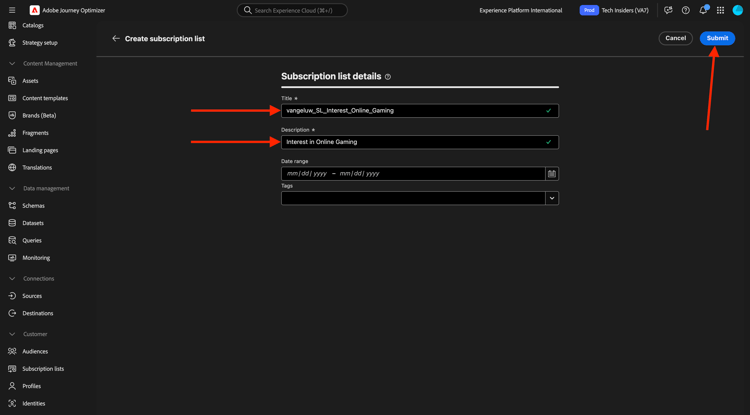Screen dimensions: 750x415
Task: Cancel the subscription list creation
Action: [675, 38]
